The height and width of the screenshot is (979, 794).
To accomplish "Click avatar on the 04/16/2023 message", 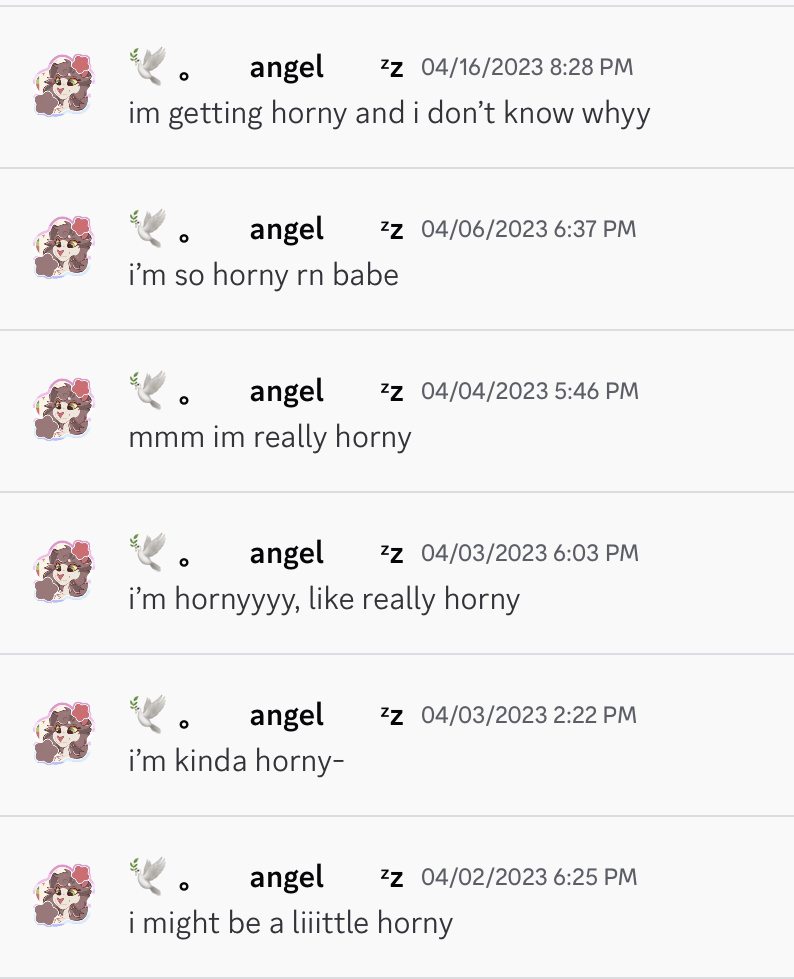I will (x=62, y=85).
